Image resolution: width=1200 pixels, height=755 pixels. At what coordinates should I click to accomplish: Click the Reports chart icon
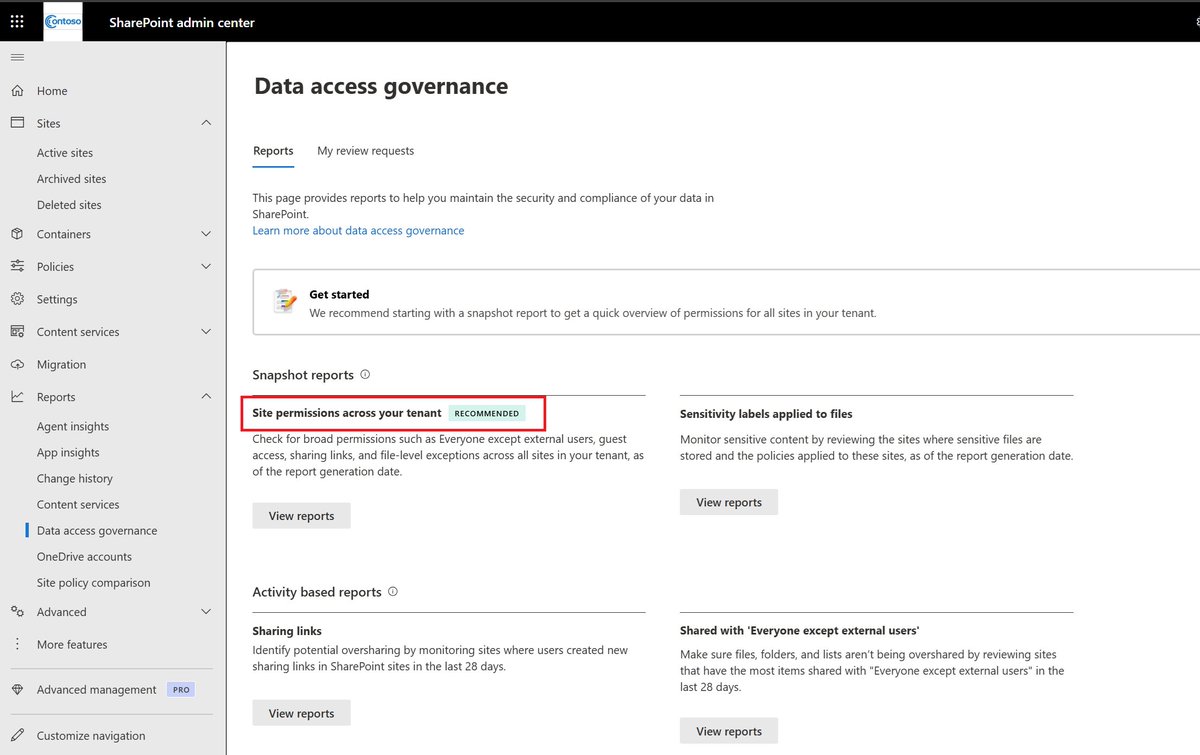point(17,397)
